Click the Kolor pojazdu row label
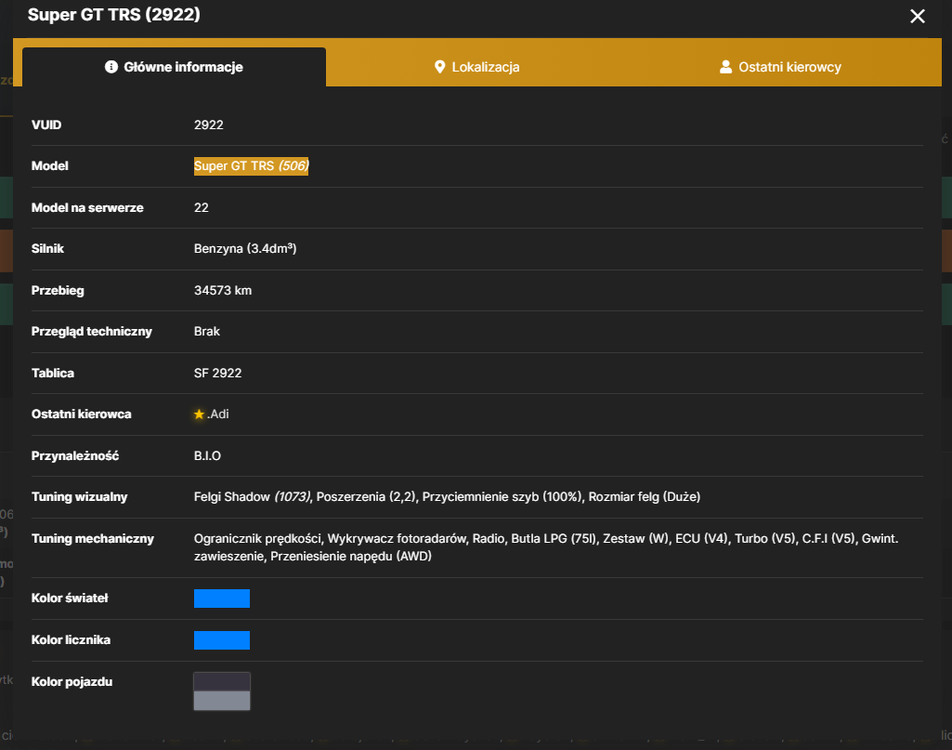This screenshot has height=750, width=952. [x=72, y=681]
